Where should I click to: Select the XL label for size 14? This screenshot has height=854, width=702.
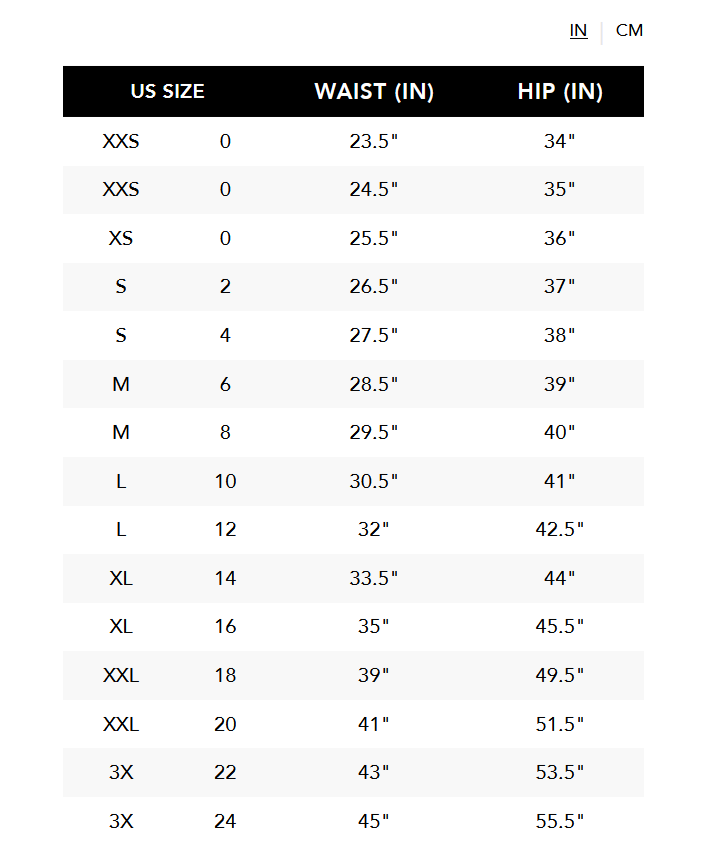point(121,578)
